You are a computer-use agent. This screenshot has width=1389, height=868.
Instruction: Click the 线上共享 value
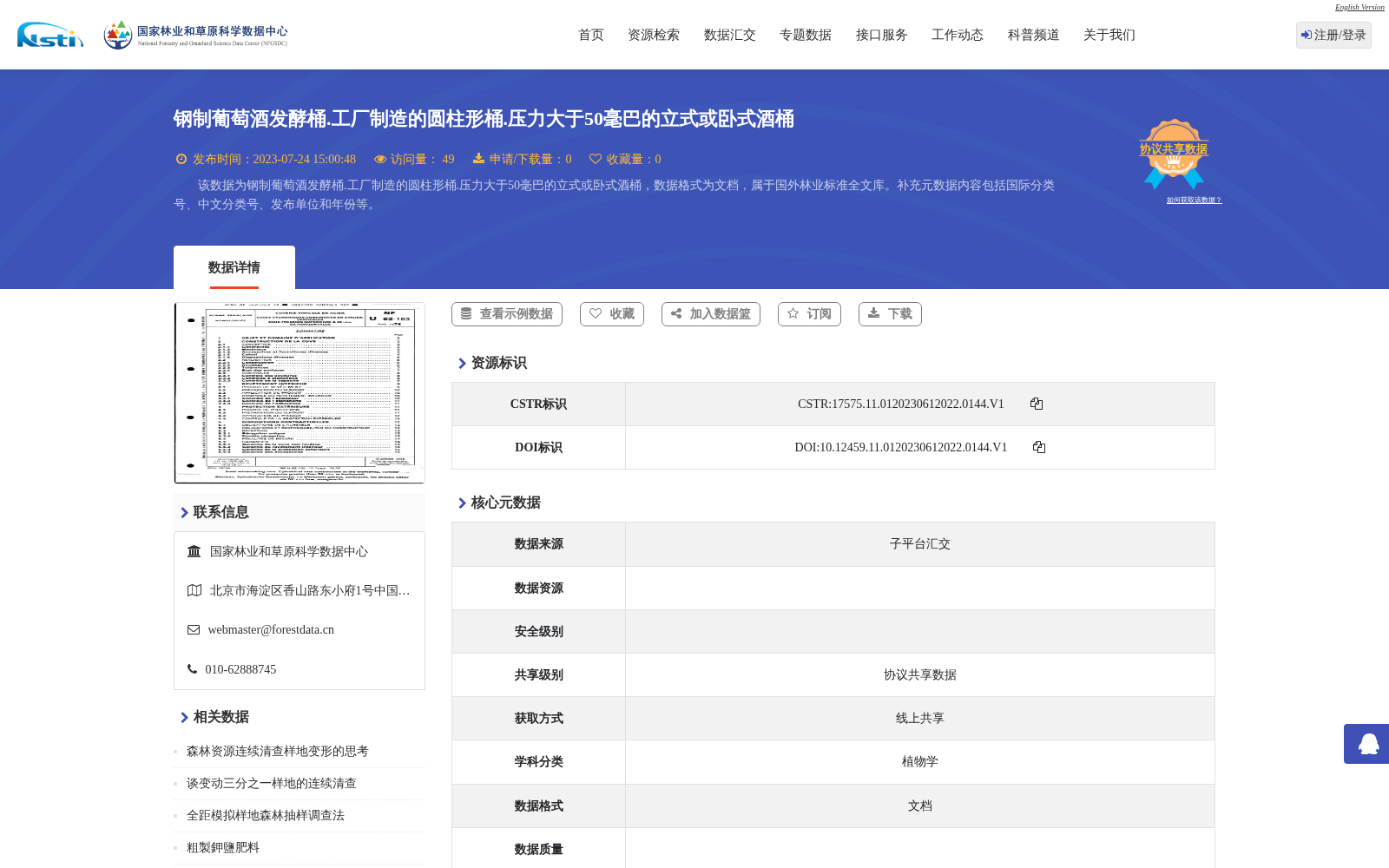pos(920,719)
